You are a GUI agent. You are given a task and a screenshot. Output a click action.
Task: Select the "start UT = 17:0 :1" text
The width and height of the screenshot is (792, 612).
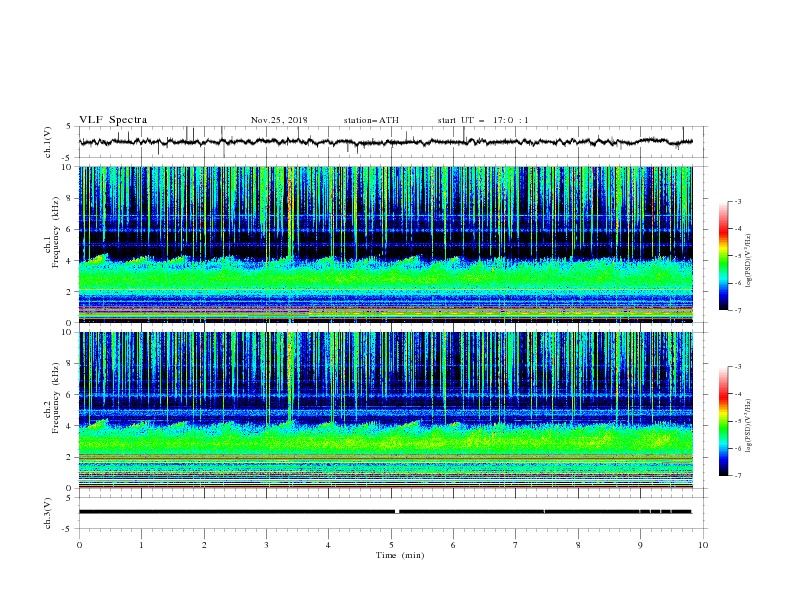(x=483, y=120)
